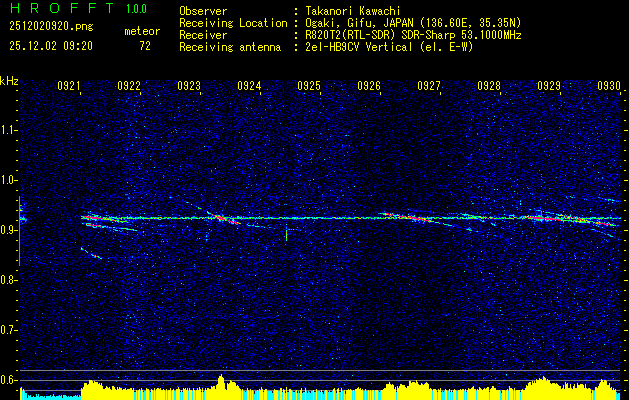
Task: Click the Receiver label
Action: click(203, 35)
